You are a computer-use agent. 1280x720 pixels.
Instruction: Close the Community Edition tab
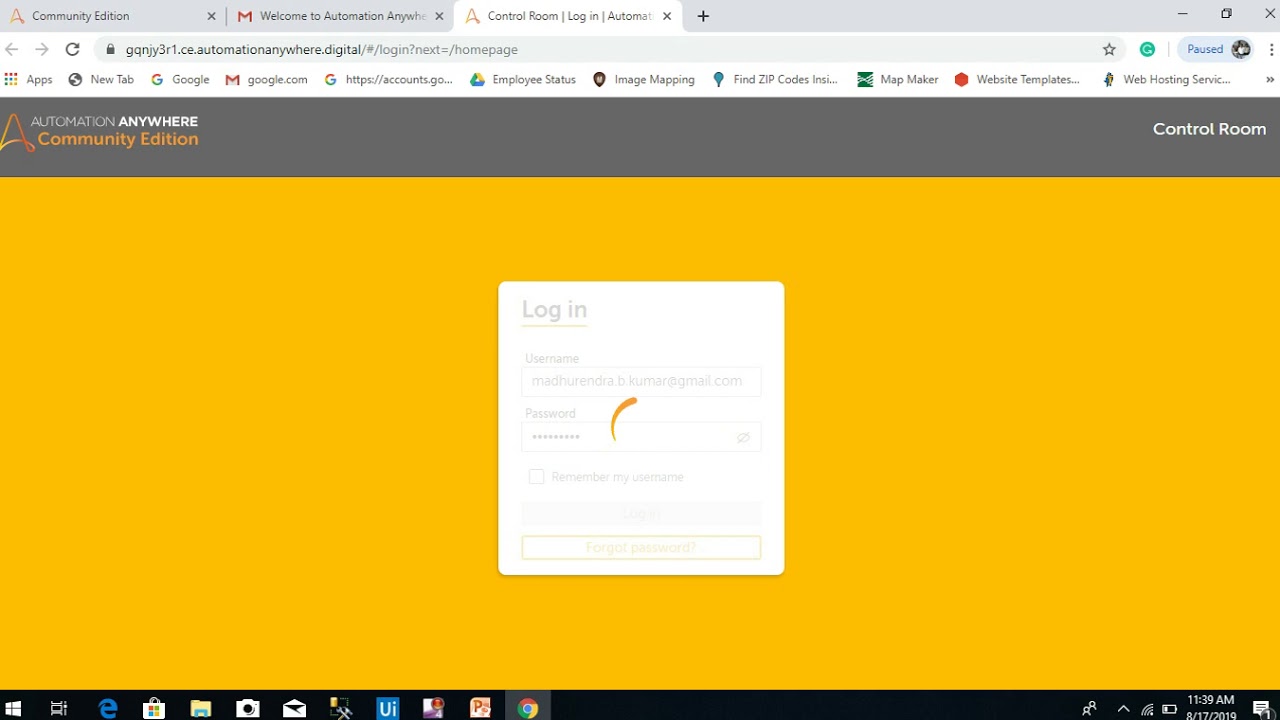coord(211,16)
